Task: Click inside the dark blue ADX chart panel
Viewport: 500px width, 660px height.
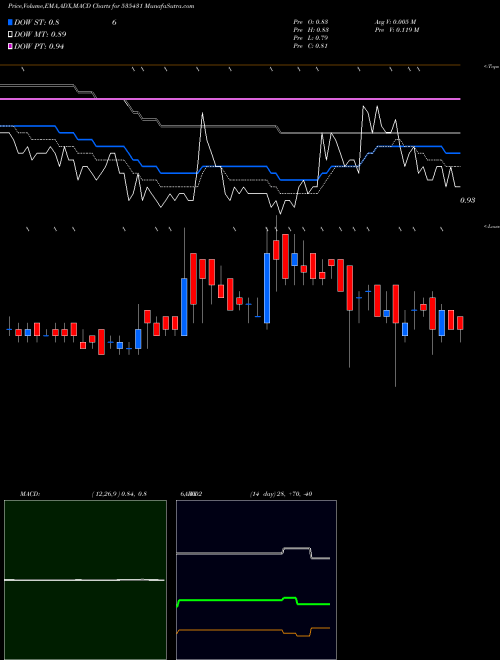Action: coord(256,580)
